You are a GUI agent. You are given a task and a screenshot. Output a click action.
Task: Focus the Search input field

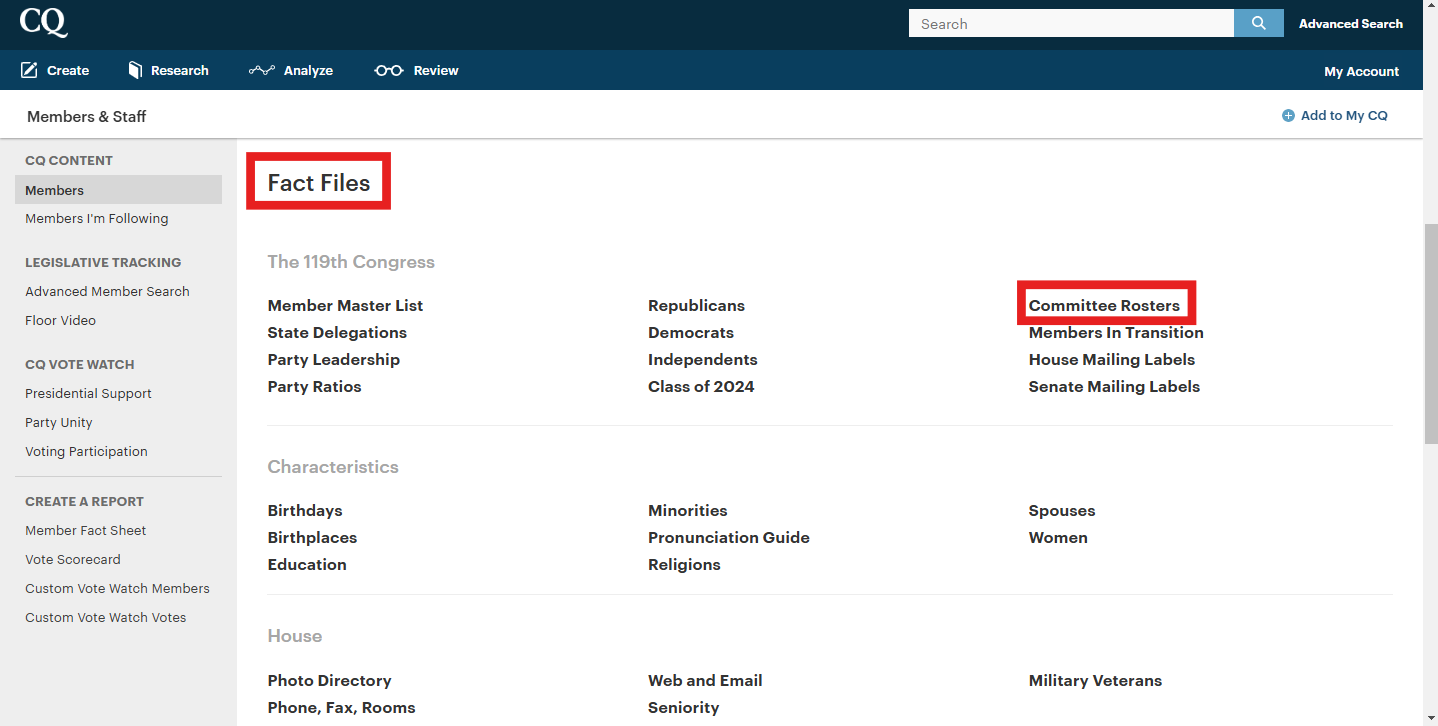click(x=1071, y=23)
